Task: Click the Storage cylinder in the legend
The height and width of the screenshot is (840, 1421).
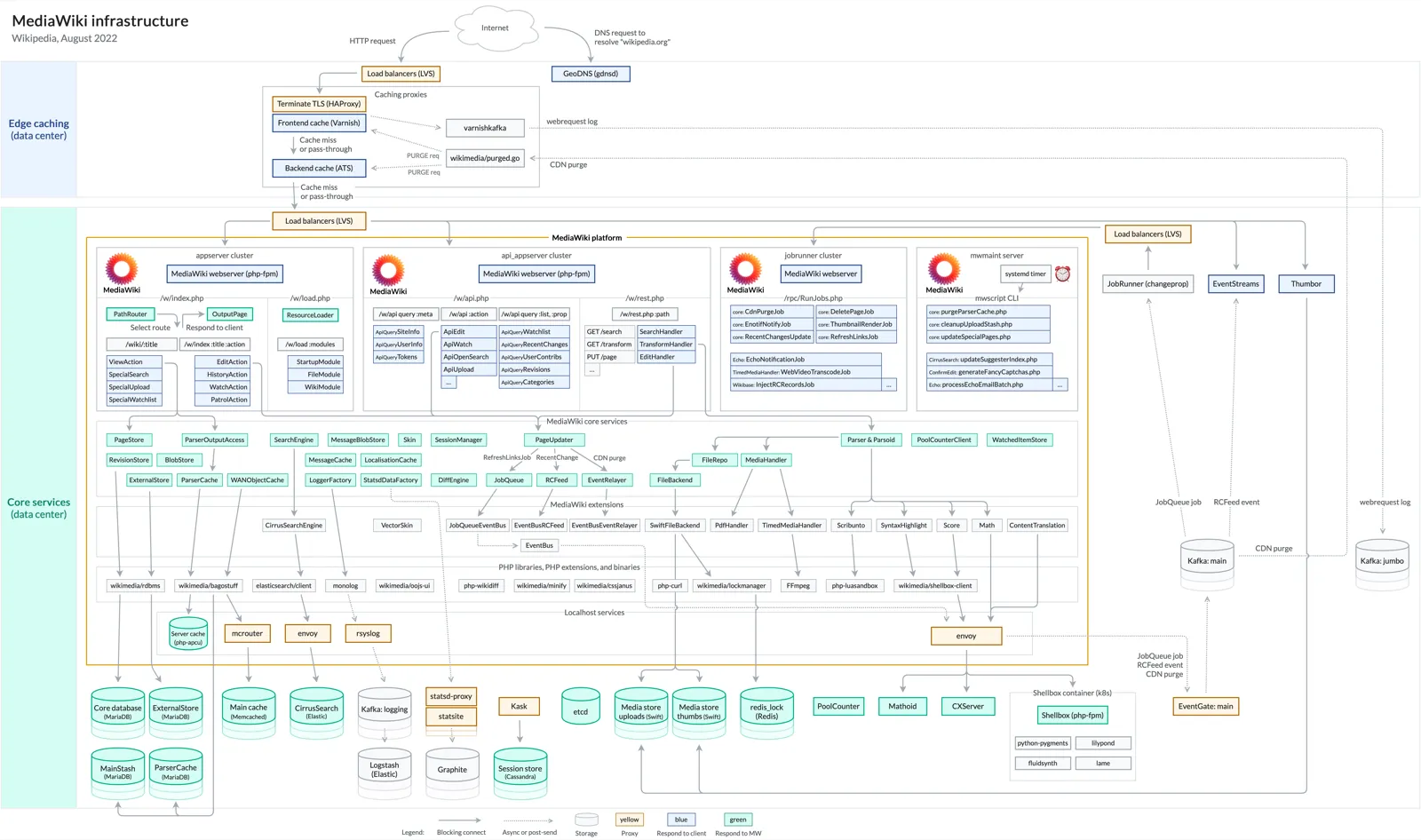Action: (x=586, y=820)
